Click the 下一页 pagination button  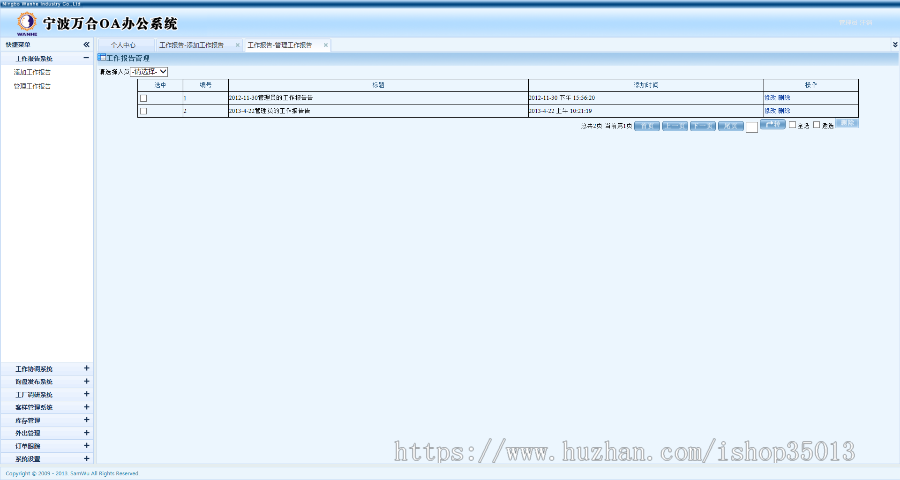click(x=703, y=126)
